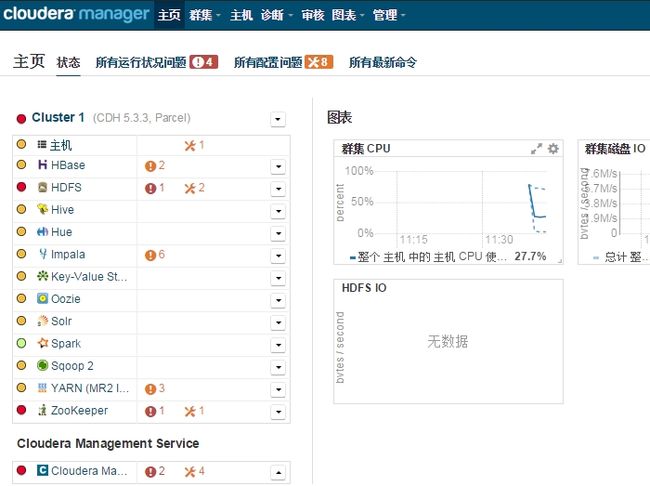Click the Impala service icon
The width and height of the screenshot is (650, 486).
coord(42,254)
